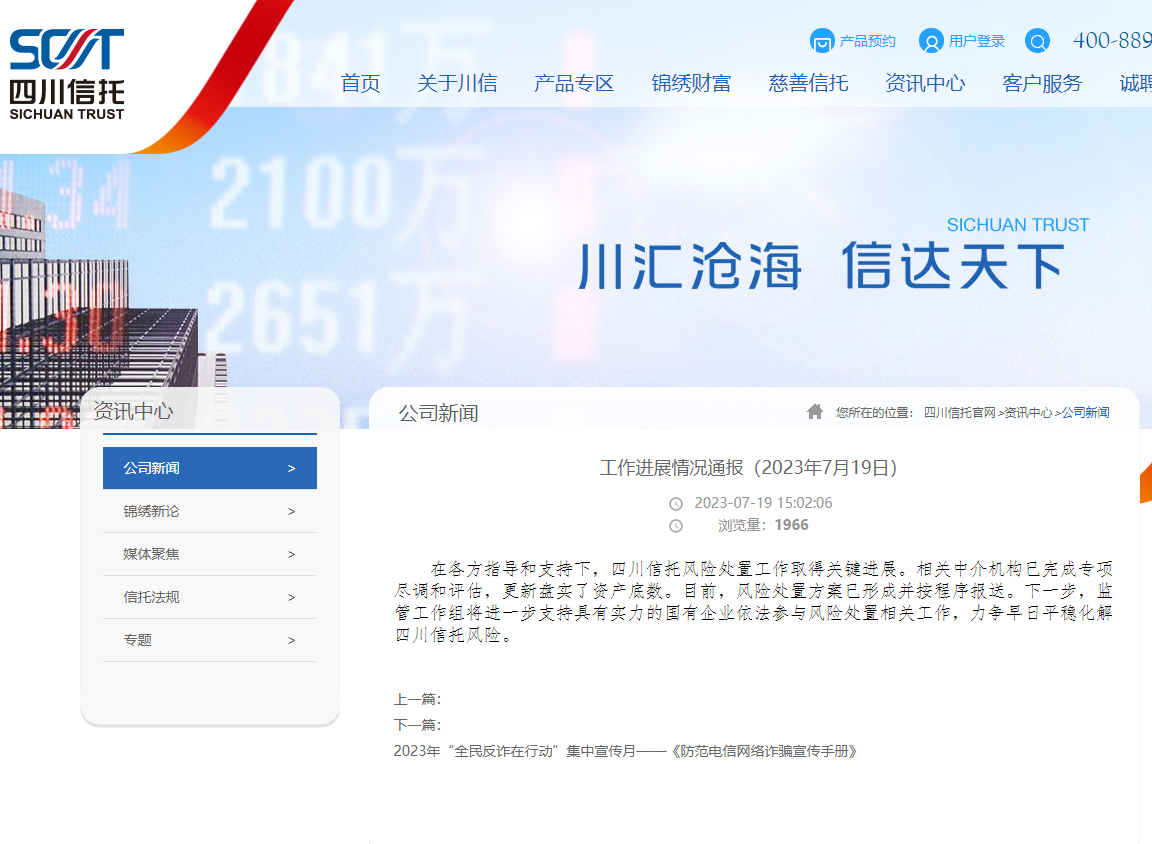Open the 资讯中心 menu item
The height and width of the screenshot is (844, 1152).
click(925, 84)
